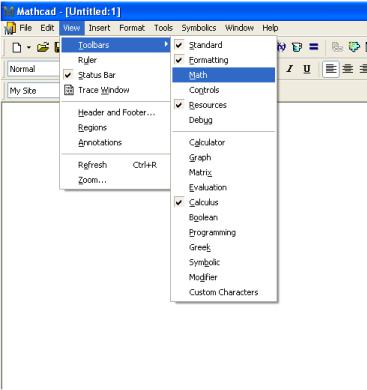Click the Mathcad title bar icon

pyautogui.click(x=8, y=12)
